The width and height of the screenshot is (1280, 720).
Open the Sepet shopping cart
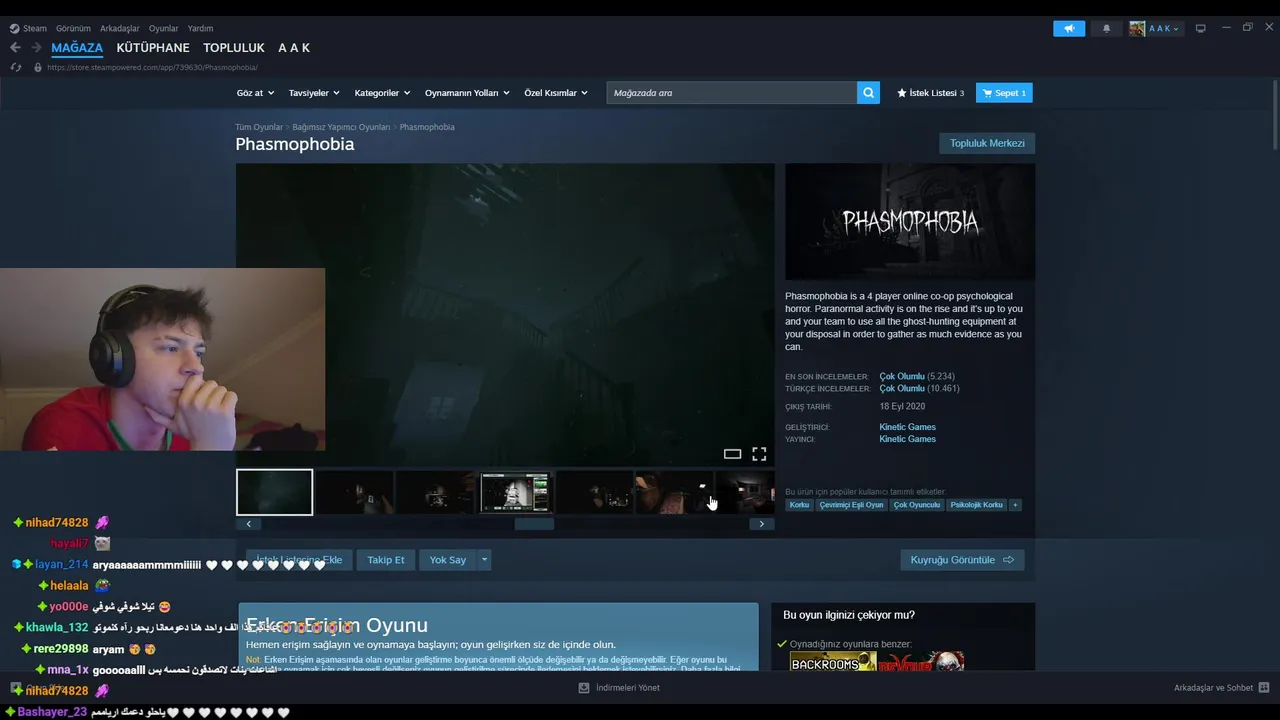click(1004, 93)
